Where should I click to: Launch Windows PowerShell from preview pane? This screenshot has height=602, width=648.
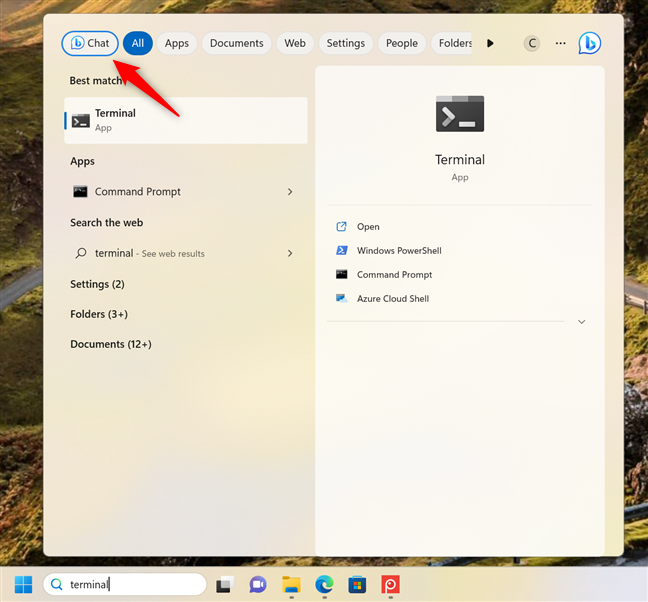(x=399, y=251)
